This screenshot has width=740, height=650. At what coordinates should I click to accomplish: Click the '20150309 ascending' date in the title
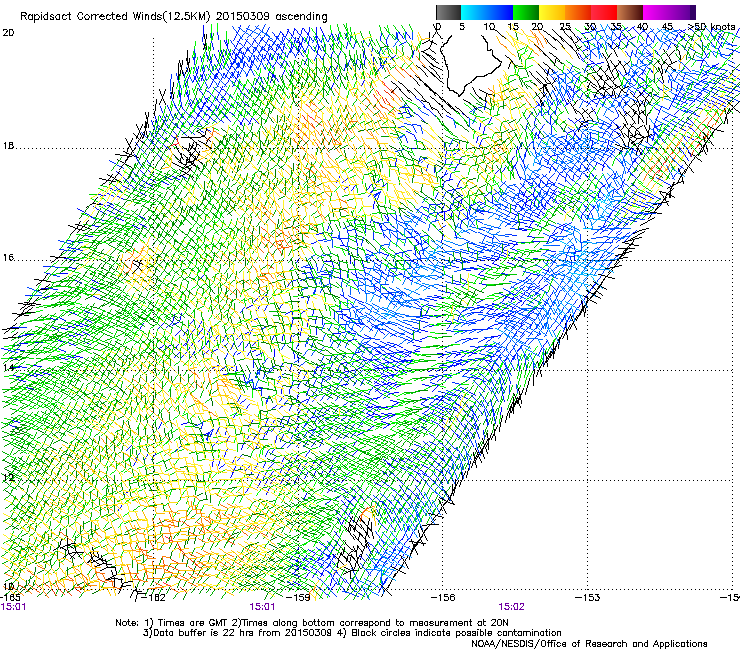pyautogui.click(x=272, y=17)
